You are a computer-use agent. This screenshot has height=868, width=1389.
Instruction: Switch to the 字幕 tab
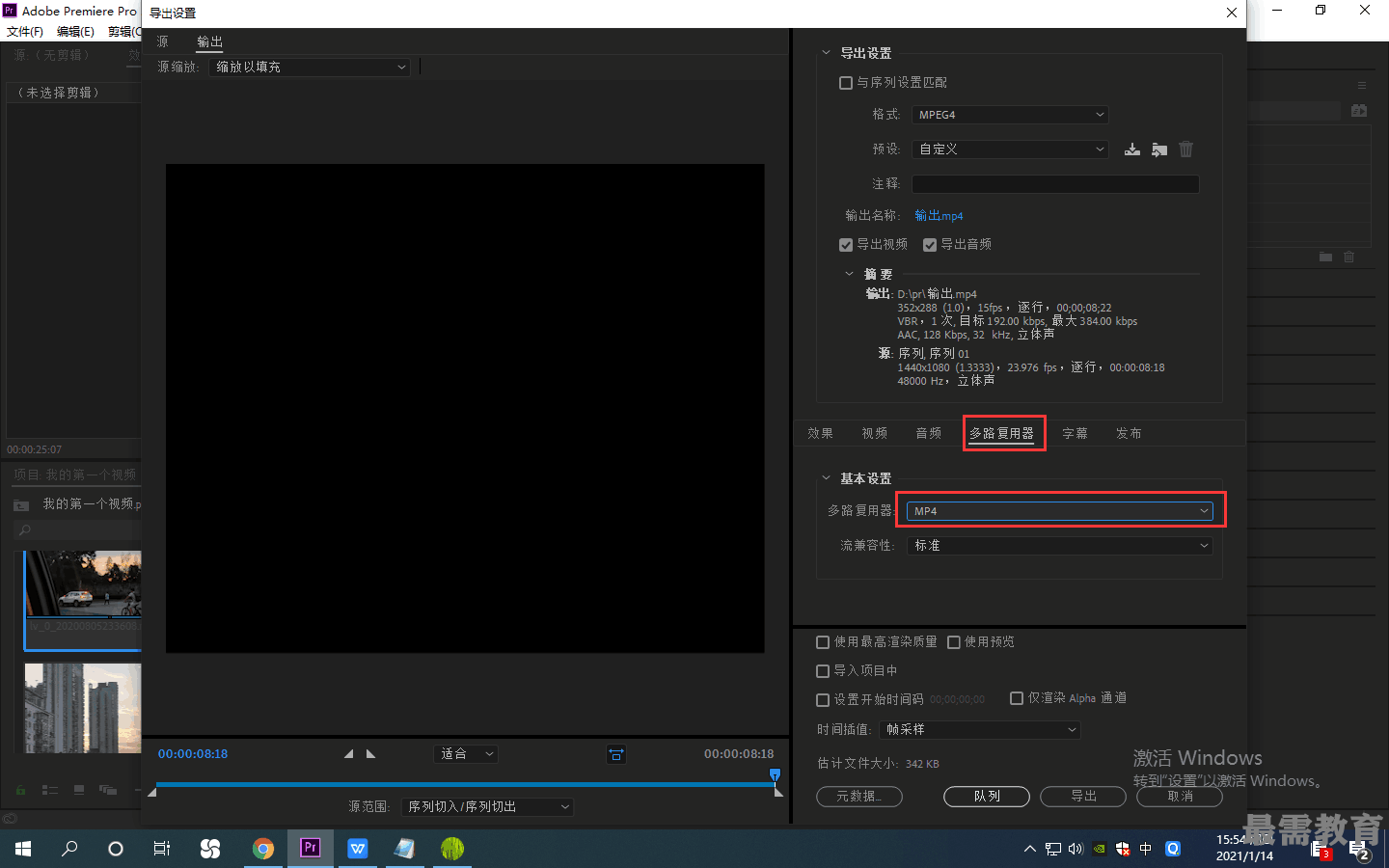pos(1076,434)
